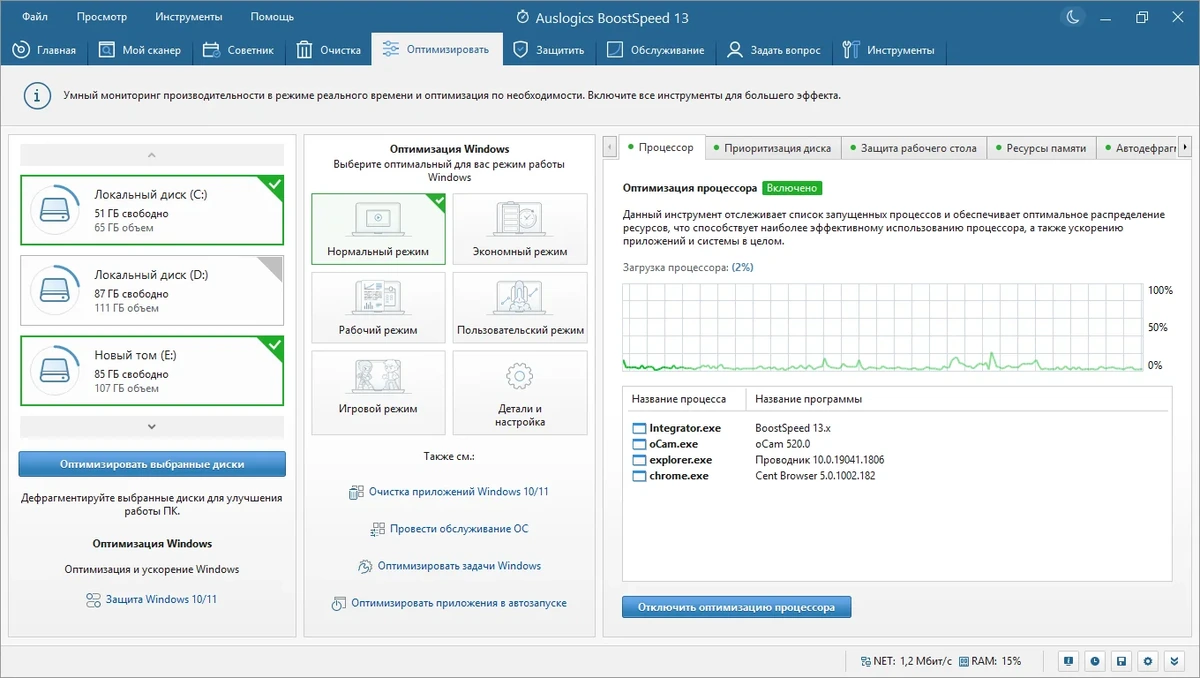Click the info icon in the banner
Screen dimensions: 1200x678
[x=37, y=96]
